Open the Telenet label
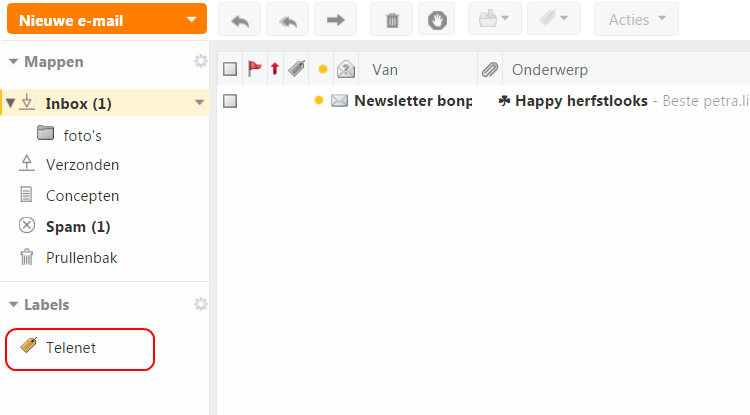750x415 pixels. coord(70,348)
